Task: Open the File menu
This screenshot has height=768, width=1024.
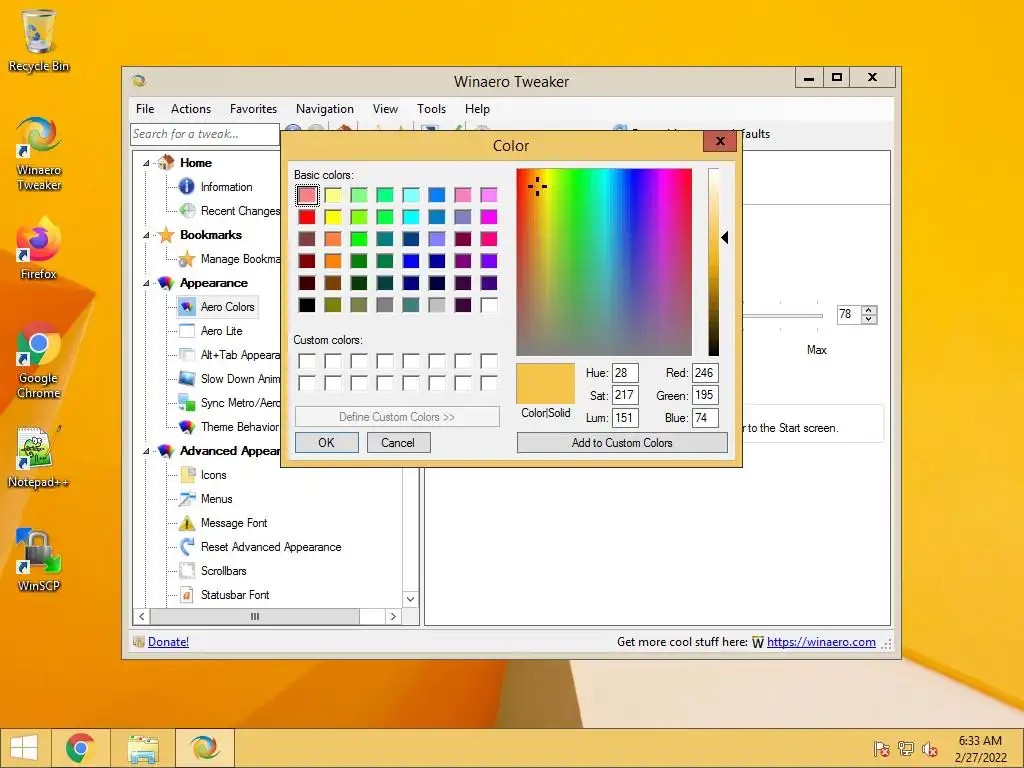Action: 145,109
